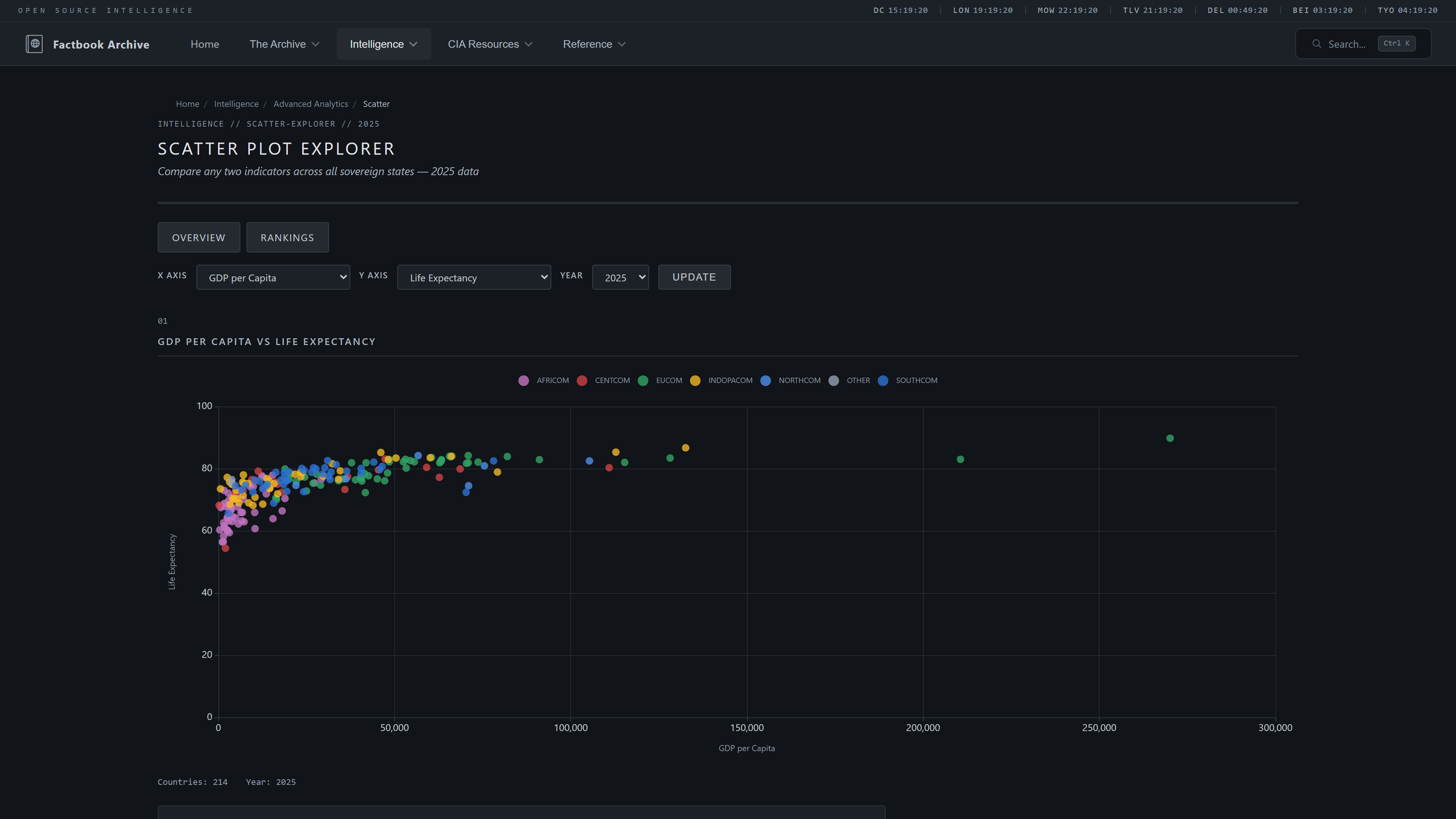Click the Factbook Archive globe logo icon
1456x819 pixels.
(x=34, y=44)
